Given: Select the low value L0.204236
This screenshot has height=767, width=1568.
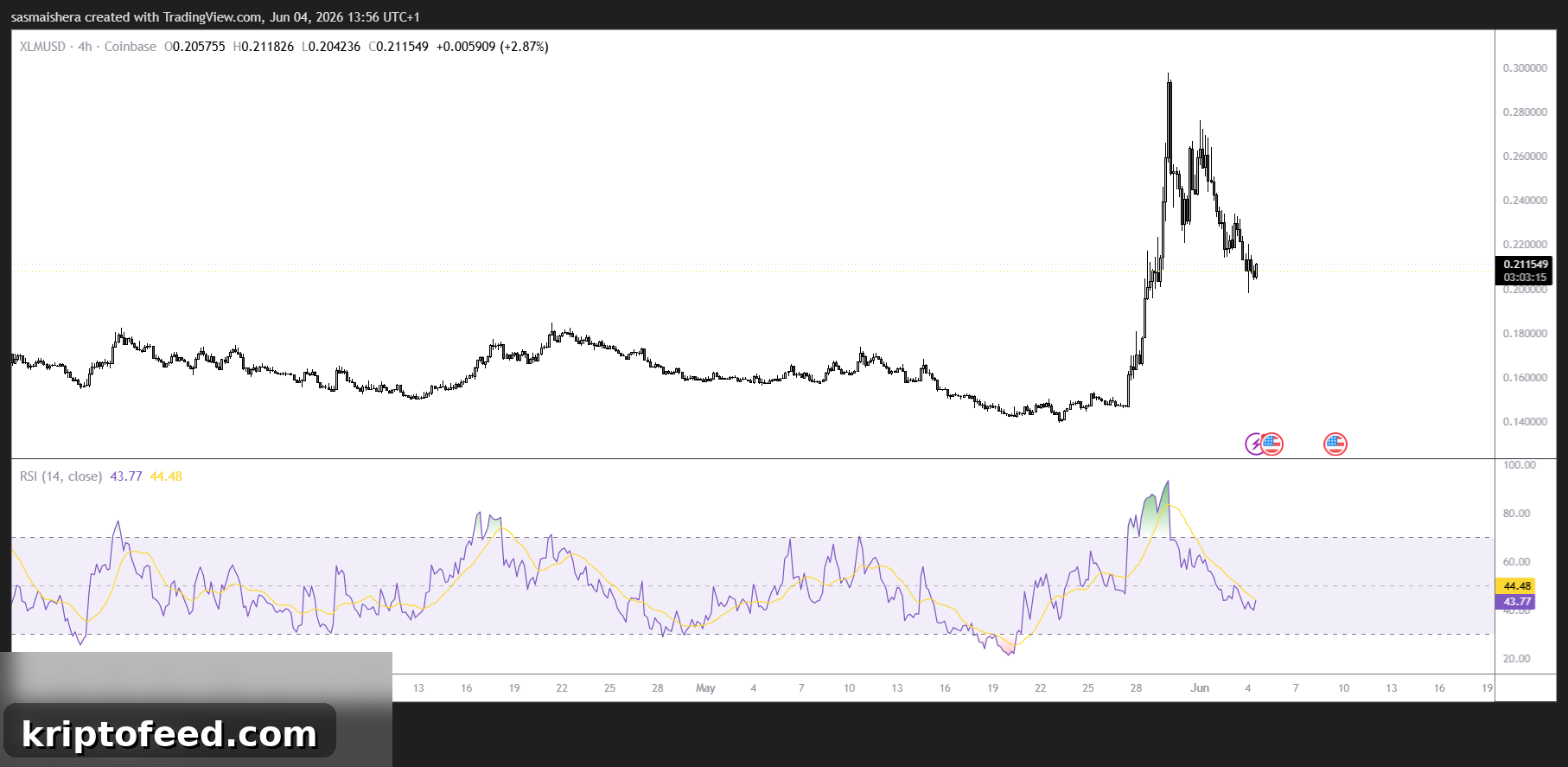Looking at the screenshot, I should 331,47.
